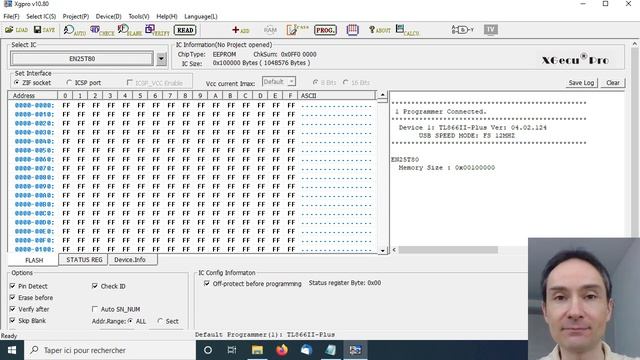The width and height of the screenshot is (640, 360).
Task: Open the ABOUT toolbar icon
Action: pyautogui.click(x=380, y=30)
